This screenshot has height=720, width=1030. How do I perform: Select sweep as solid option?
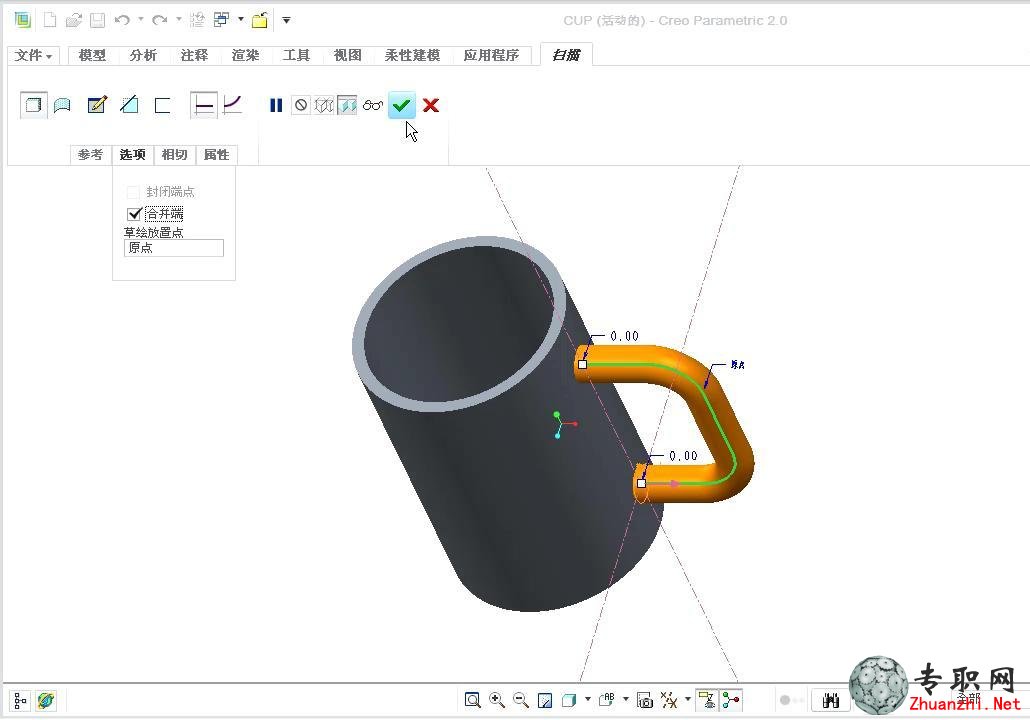tap(34, 105)
